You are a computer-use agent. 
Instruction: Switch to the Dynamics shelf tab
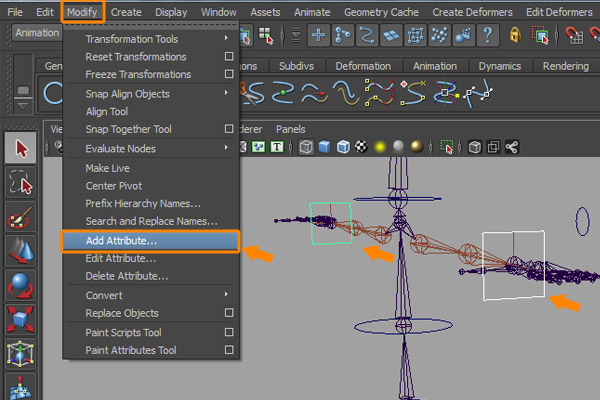coord(498,66)
